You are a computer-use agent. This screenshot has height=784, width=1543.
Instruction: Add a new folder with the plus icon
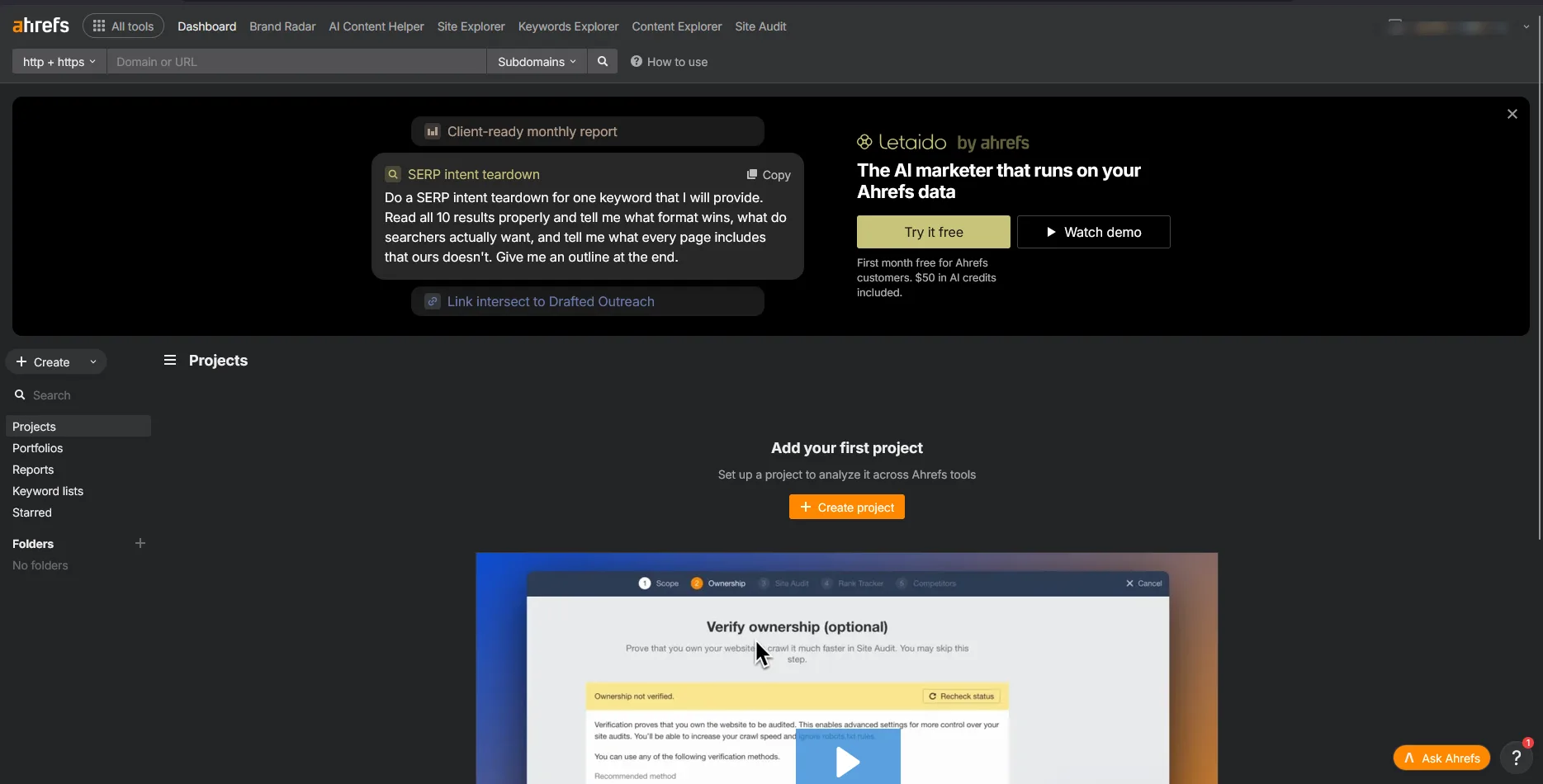click(140, 543)
